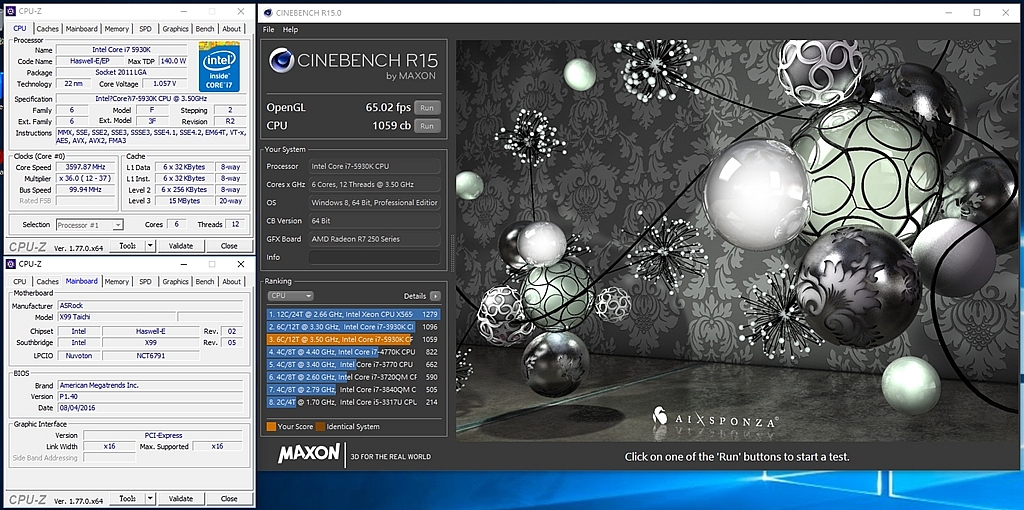Click BIOS Date field 08/04/2016
The height and width of the screenshot is (510, 1024).
(150, 408)
